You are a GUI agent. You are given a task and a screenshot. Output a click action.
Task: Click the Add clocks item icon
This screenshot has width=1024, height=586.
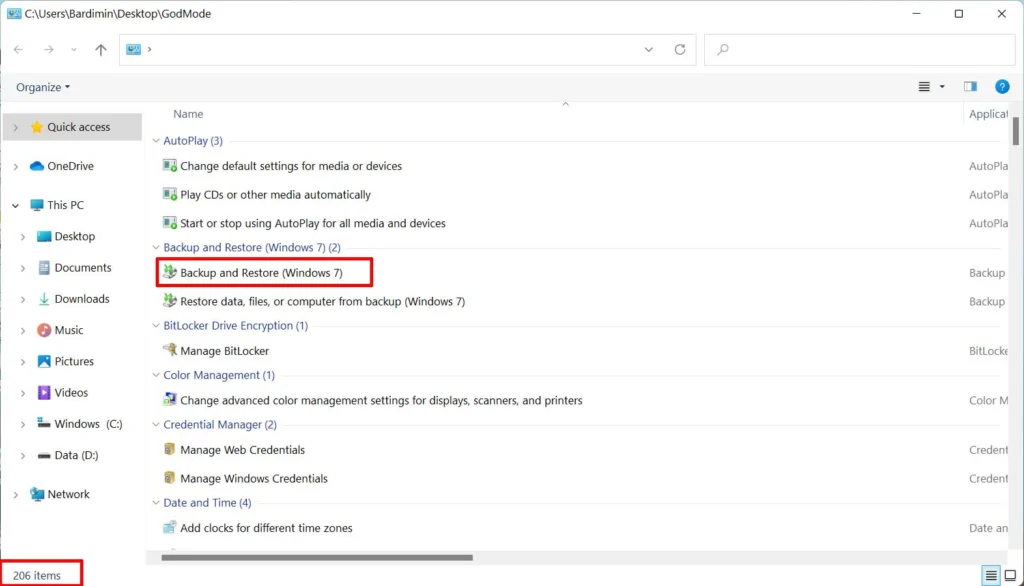coord(170,527)
